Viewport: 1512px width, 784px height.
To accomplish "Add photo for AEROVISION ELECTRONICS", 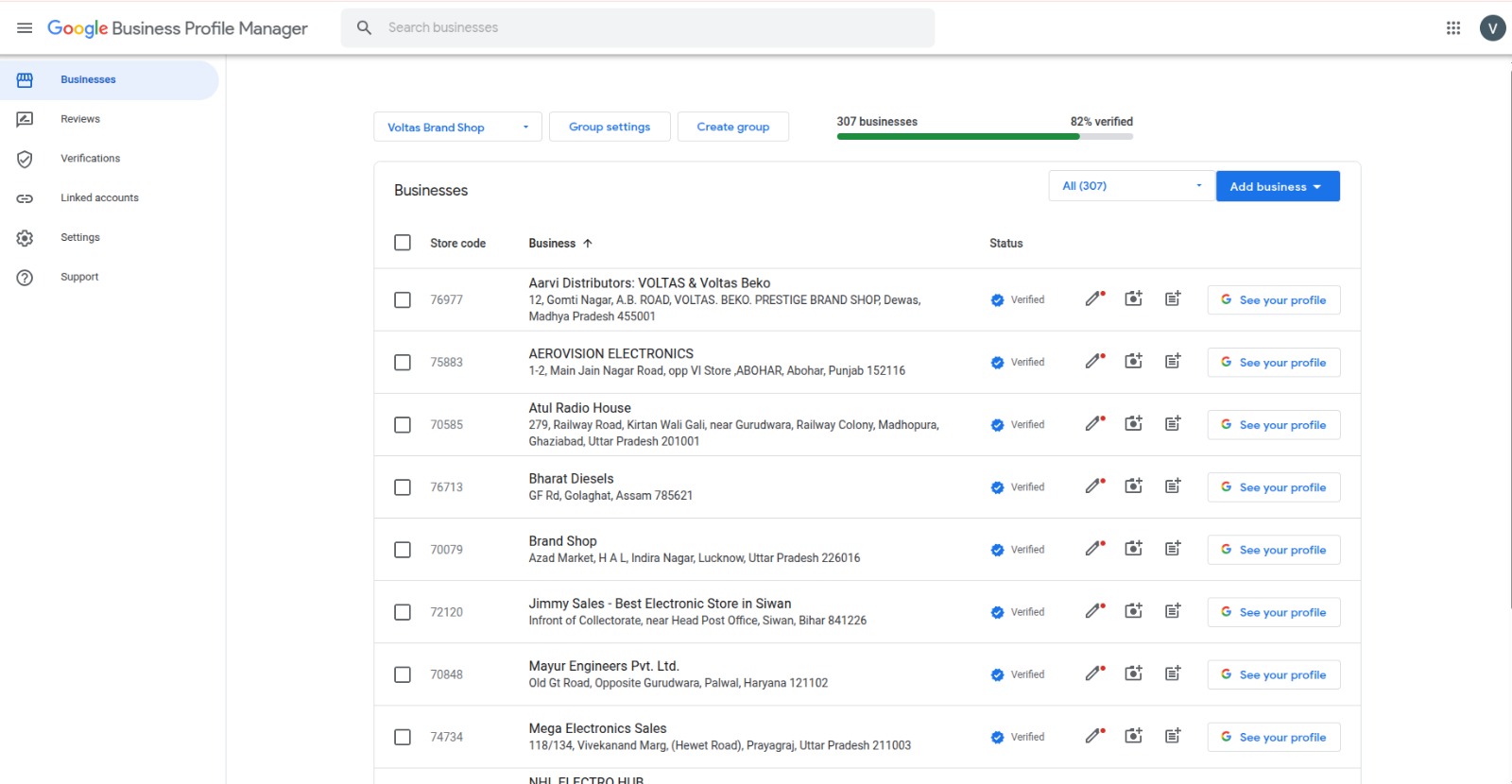I will (x=1133, y=362).
